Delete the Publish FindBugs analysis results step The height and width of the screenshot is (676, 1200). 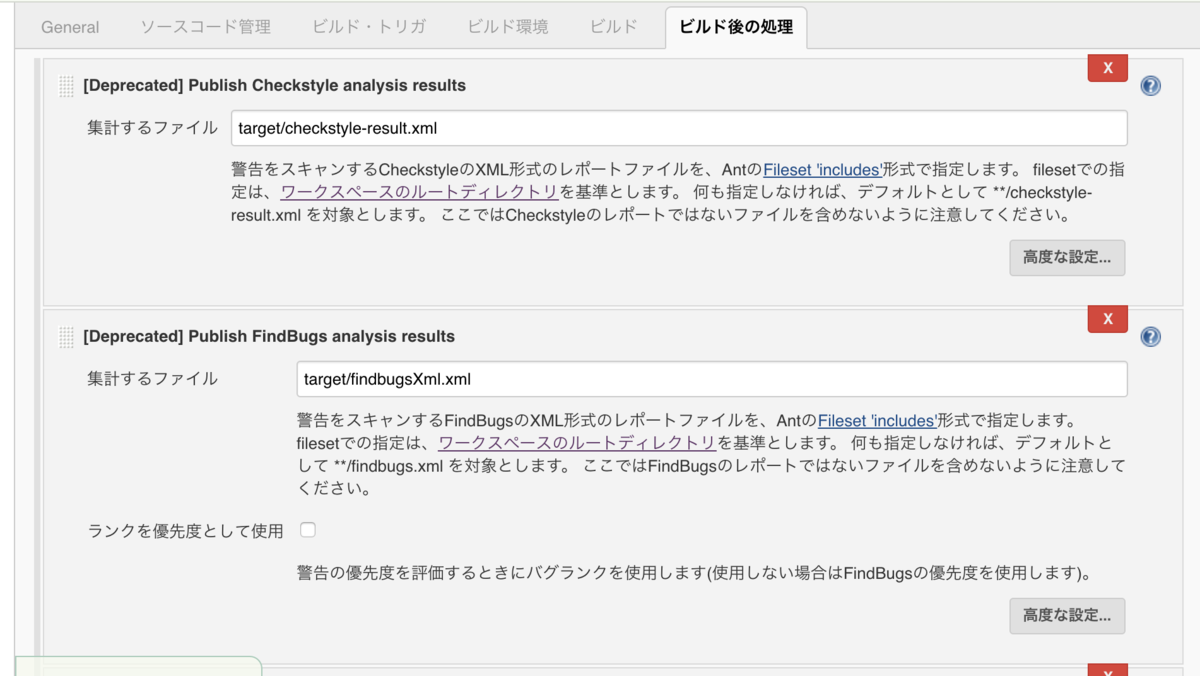pos(1108,319)
